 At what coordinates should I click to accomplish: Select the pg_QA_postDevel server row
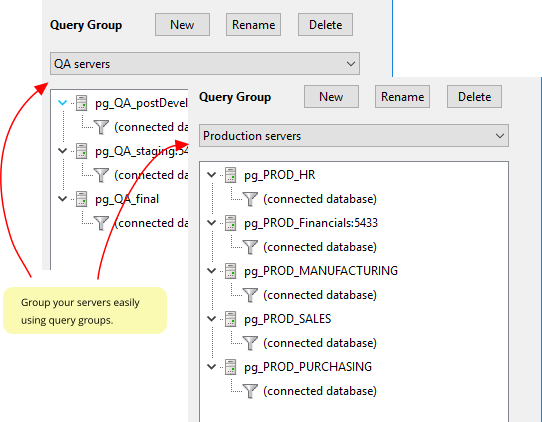[141, 103]
